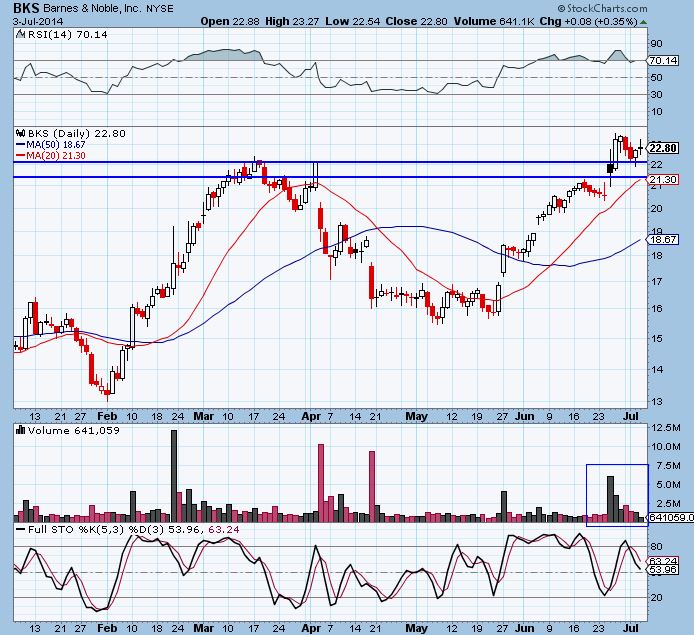Screen dimensions: 694x635
Task: Click the black line marker before Full STO
Action: pyautogui.click(x=20, y=530)
